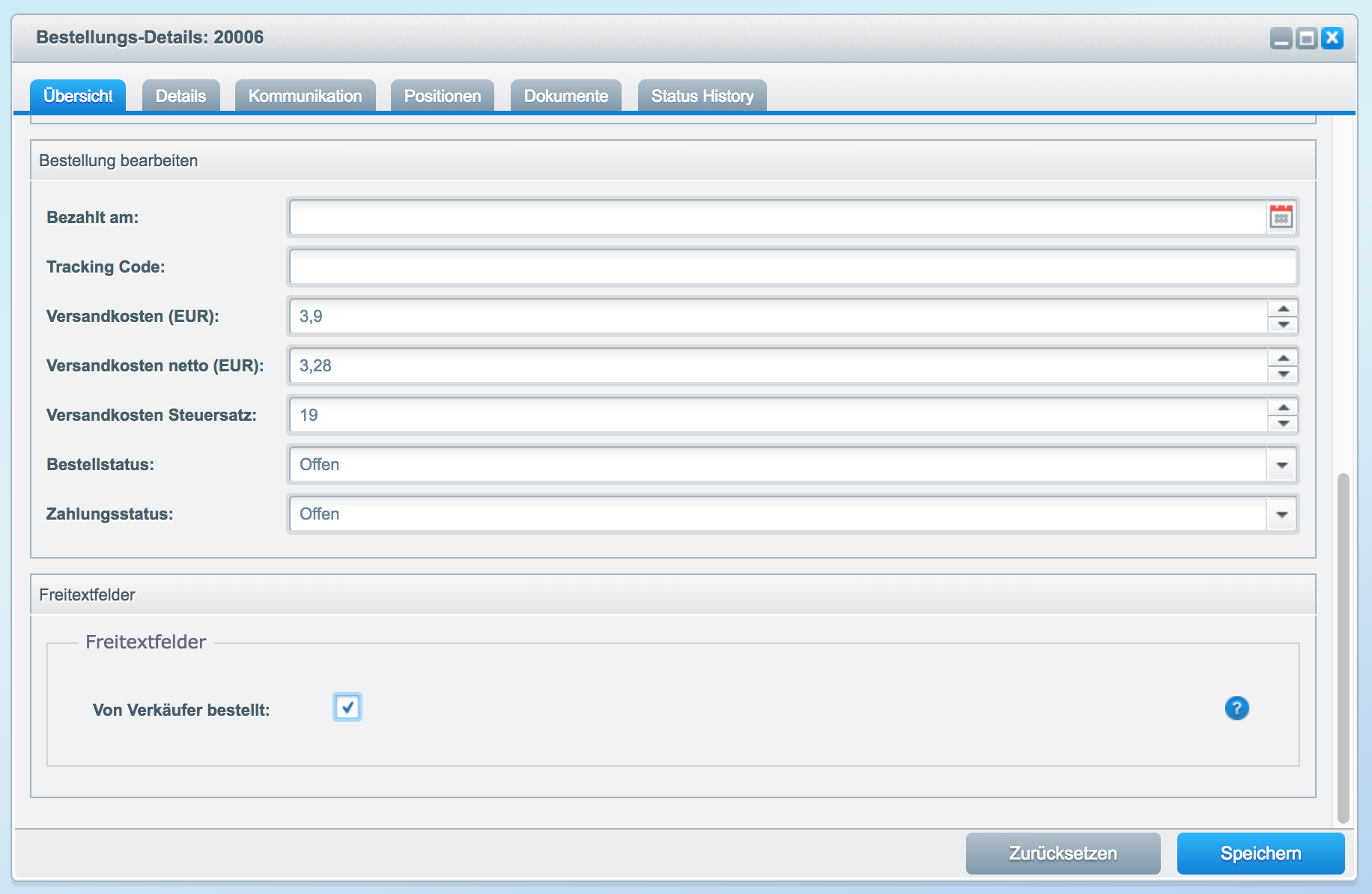Image resolution: width=1372 pixels, height=894 pixels.
Task: Click the Versandkosten (EUR) value field
Action: pos(778,317)
